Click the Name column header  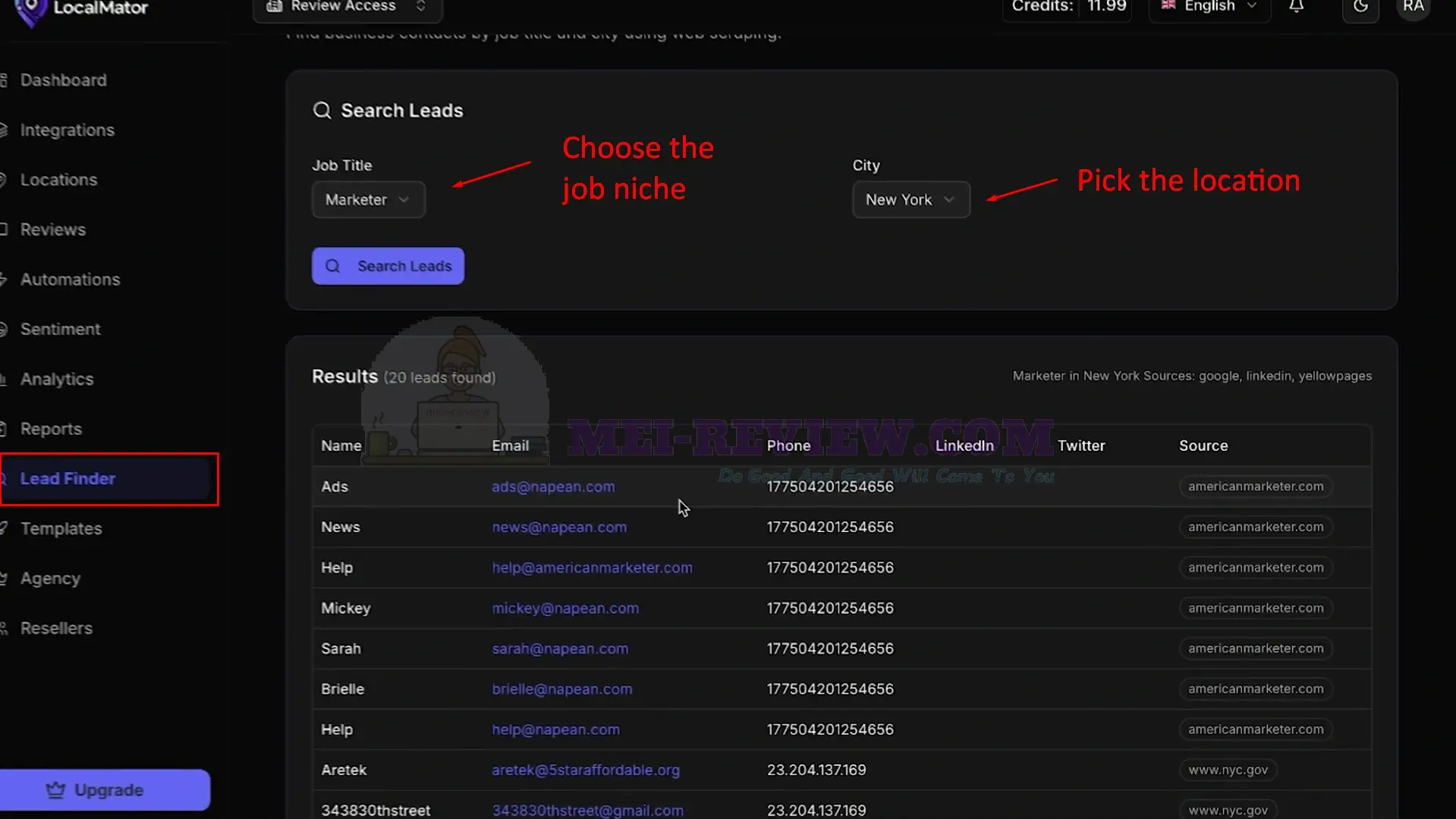[x=341, y=446]
